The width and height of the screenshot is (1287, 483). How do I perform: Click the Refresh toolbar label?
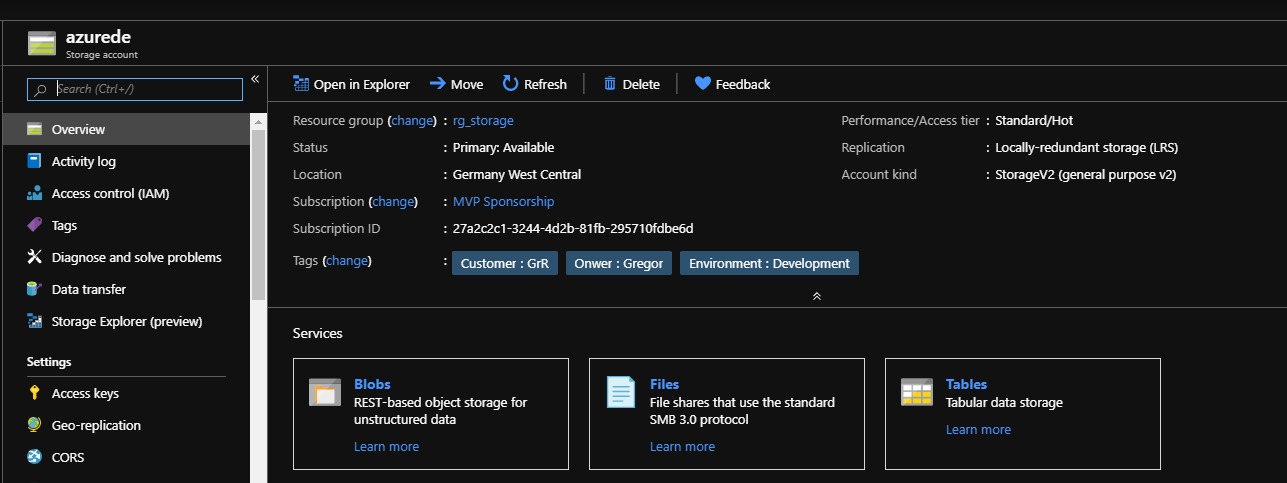tap(545, 84)
